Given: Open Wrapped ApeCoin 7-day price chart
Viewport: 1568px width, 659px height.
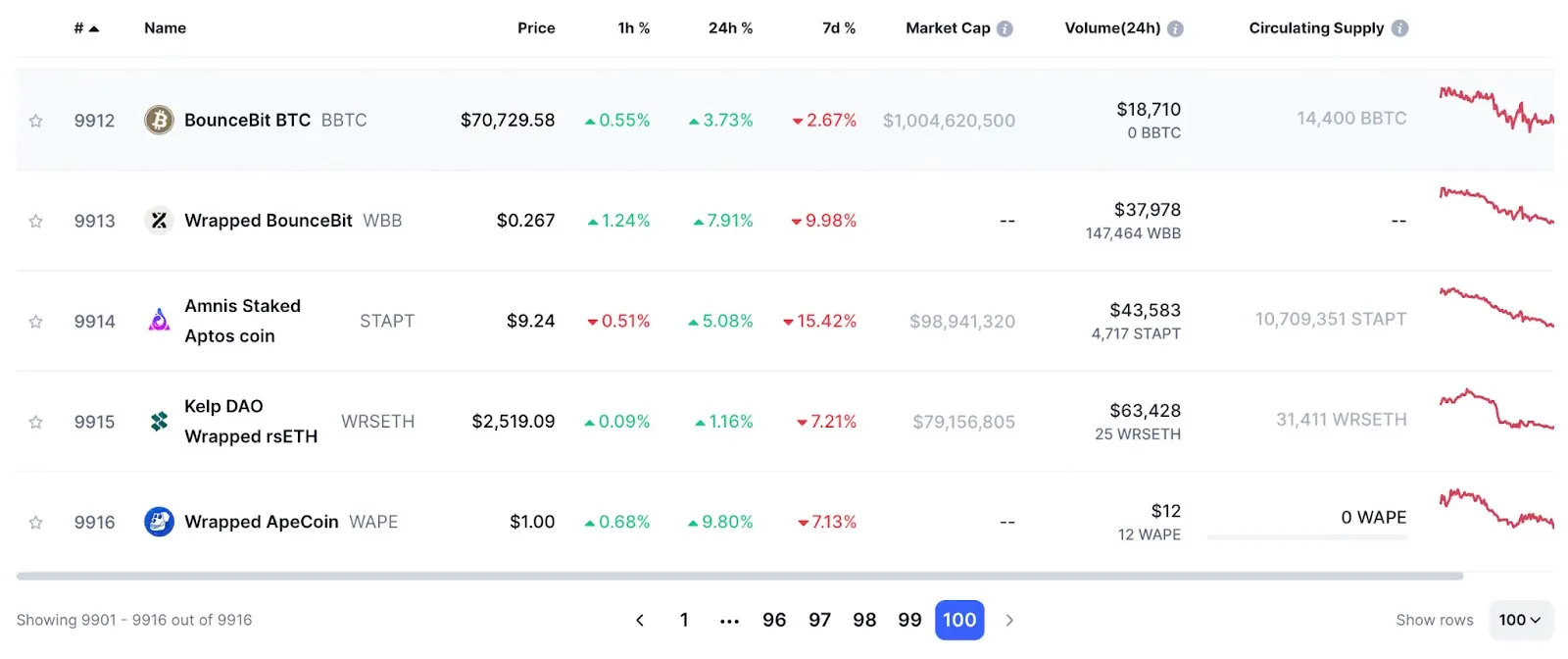Looking at the screenshot, I should (1496, 508).
